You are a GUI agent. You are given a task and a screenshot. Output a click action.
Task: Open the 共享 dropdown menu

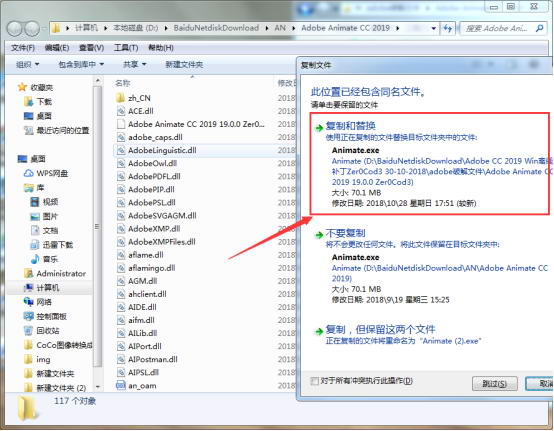pos(134,65)
